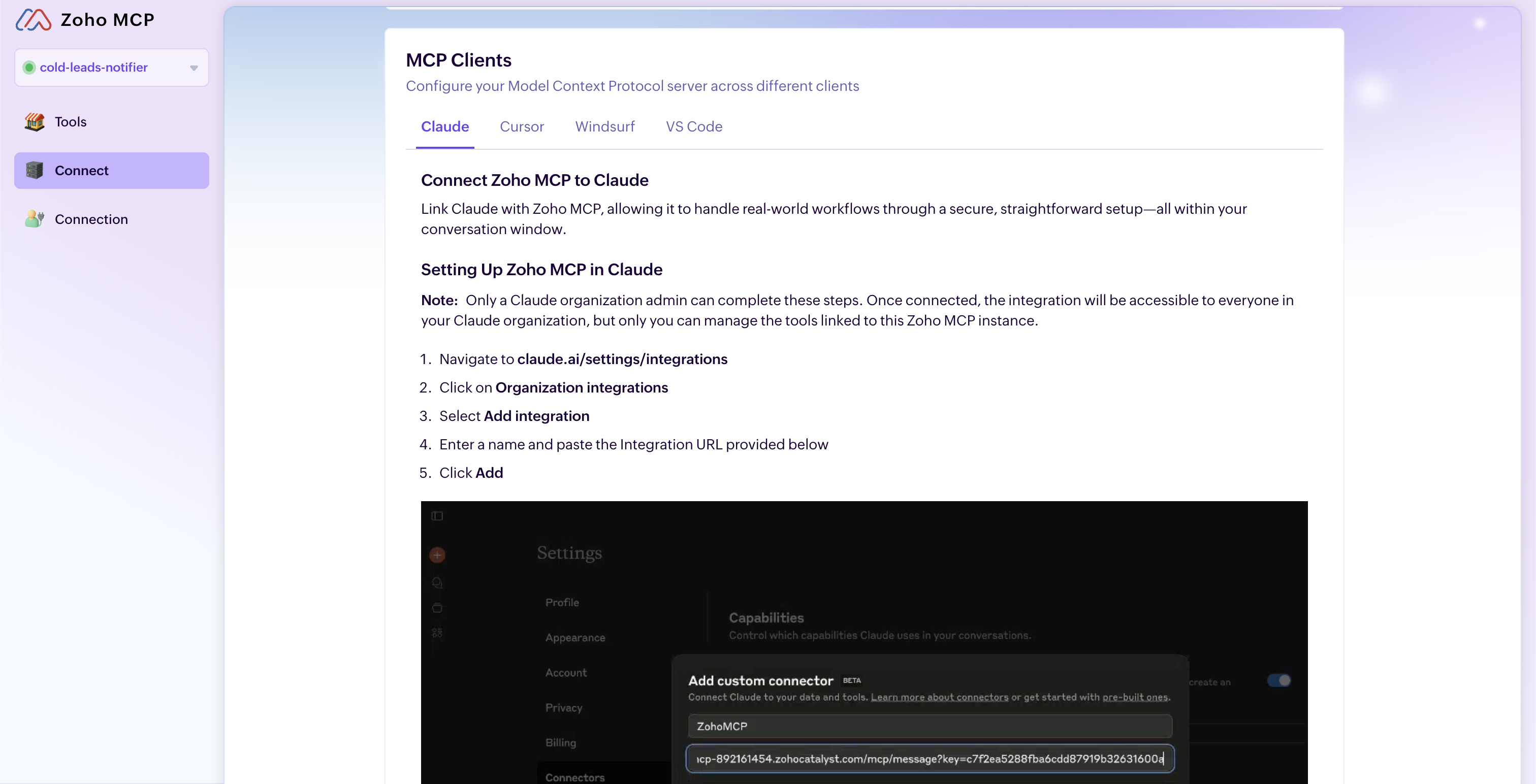Screen dimensions: 1536x784
Task: Click the chats bubble icon in the dark sidebar
Action: click(437, 582)
